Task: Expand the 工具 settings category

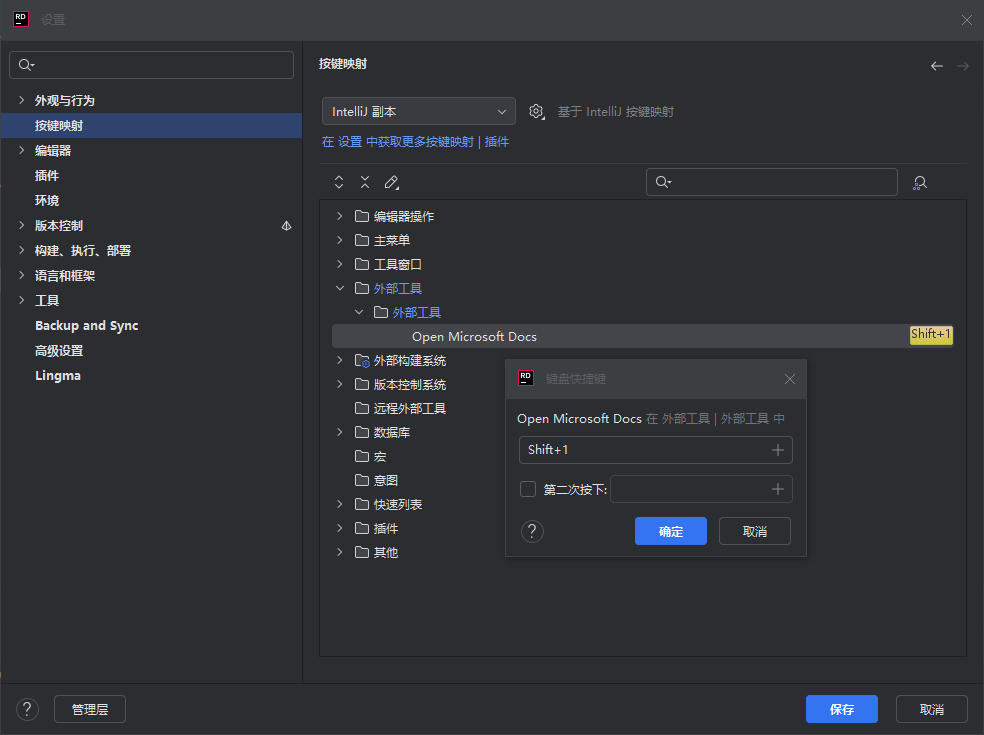Action: coord(21,300)
